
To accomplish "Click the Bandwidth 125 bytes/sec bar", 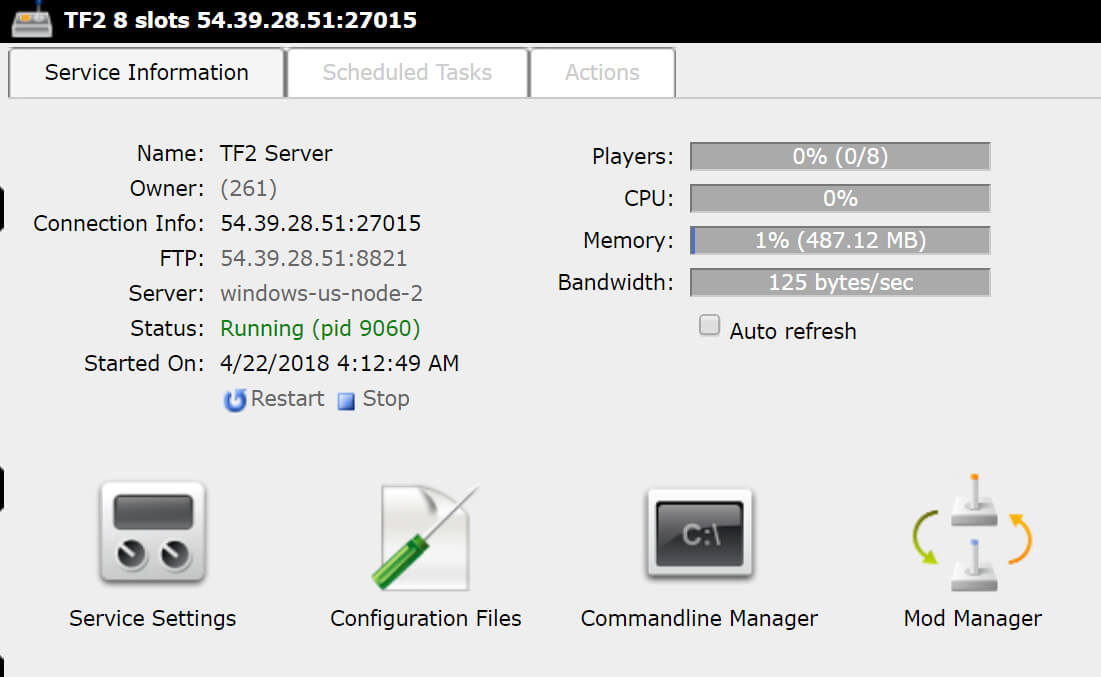I will (x=840, y=282).
